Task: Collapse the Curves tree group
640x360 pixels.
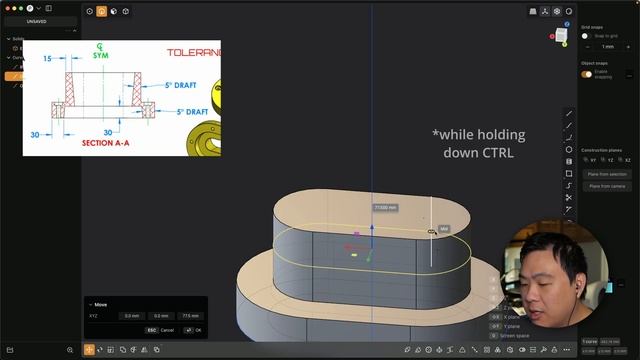Action: coord(9,58)
